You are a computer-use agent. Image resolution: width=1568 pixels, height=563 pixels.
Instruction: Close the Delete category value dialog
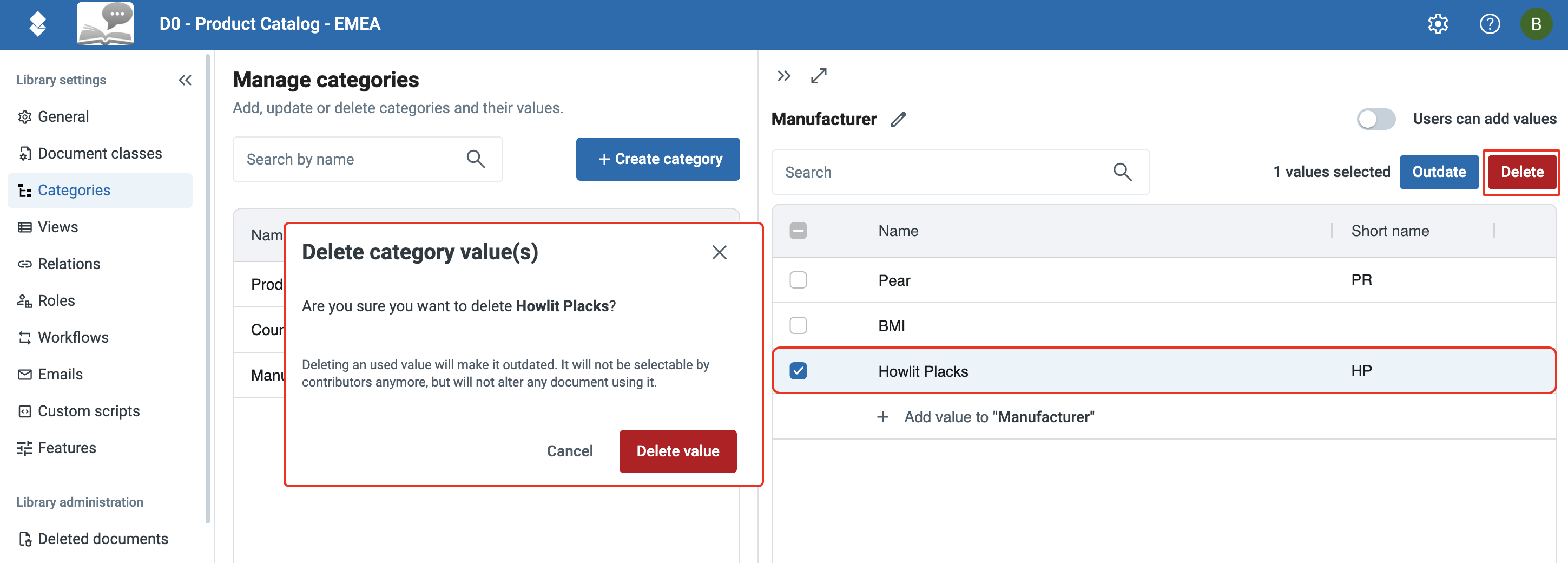coord(720,252)
